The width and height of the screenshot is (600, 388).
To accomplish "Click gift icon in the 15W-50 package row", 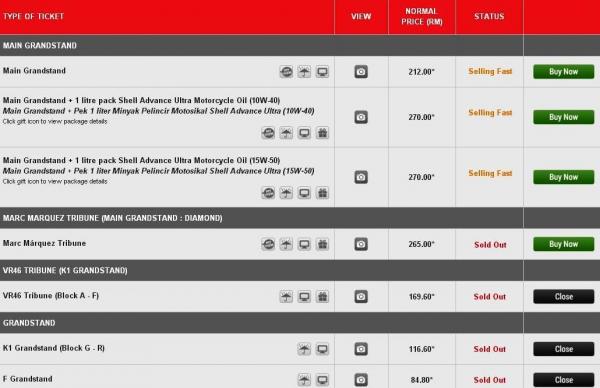I will click(323, 193).
